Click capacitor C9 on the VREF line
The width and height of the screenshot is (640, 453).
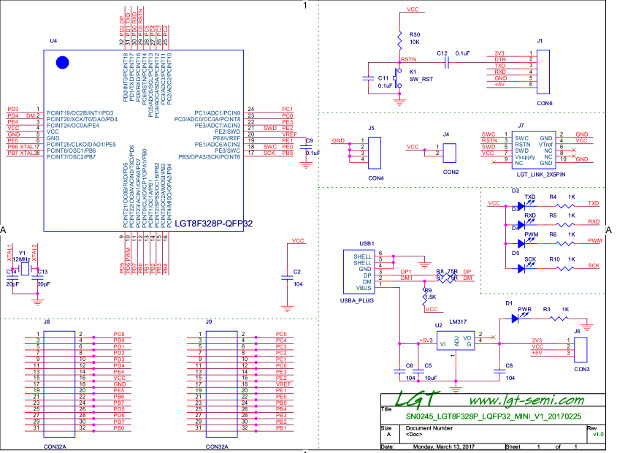click(306, 147)
